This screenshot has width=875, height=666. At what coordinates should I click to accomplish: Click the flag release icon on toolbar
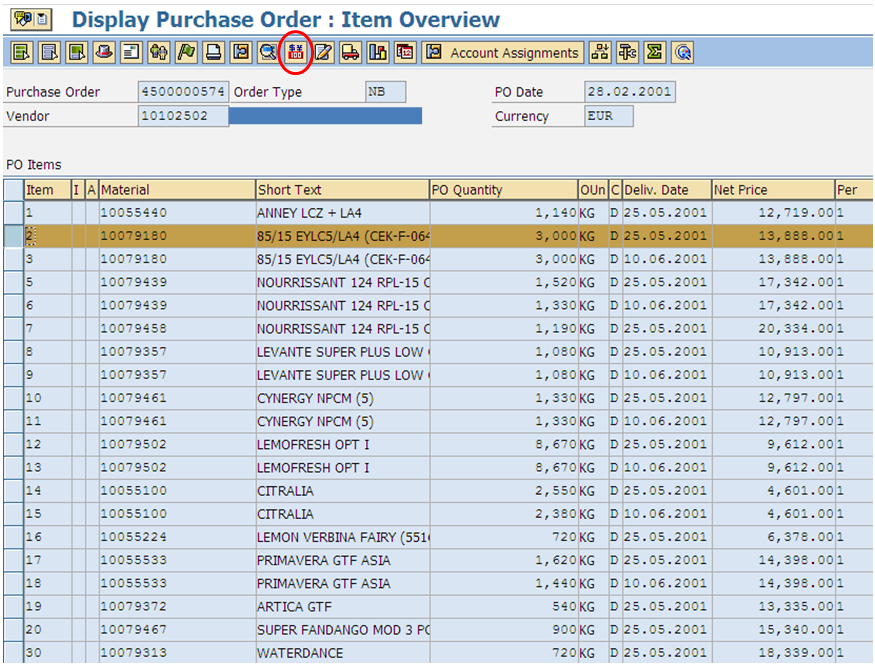click(185, 52)
